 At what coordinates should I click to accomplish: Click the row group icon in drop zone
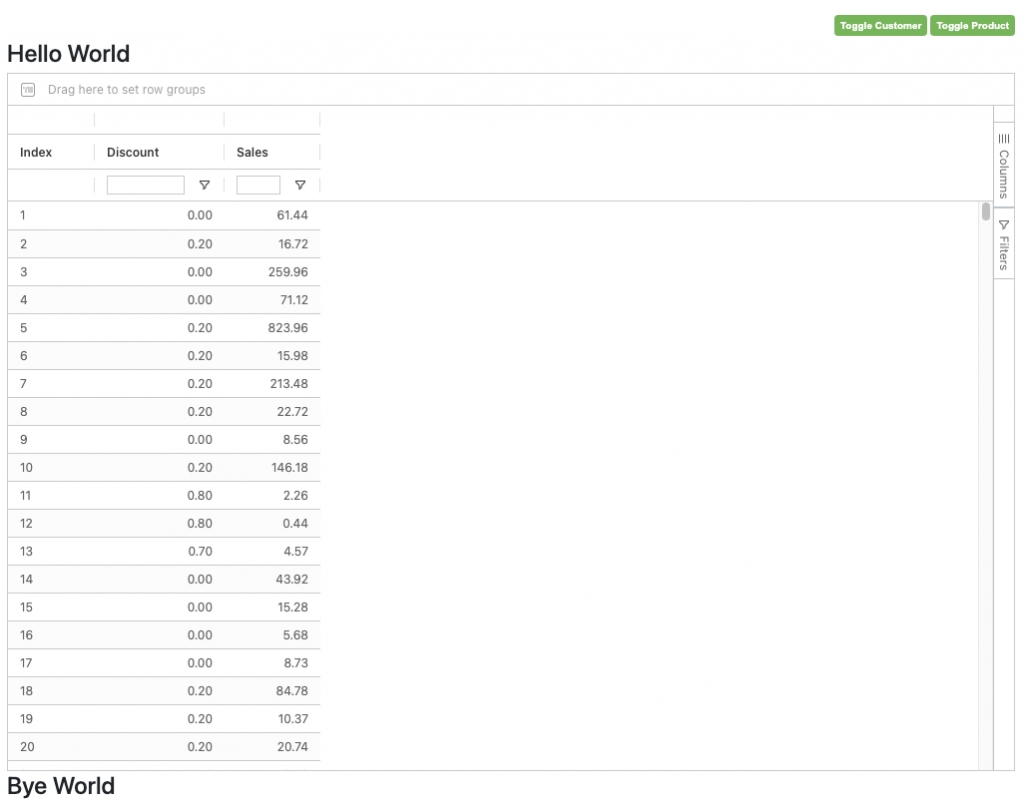coord(28,90)
